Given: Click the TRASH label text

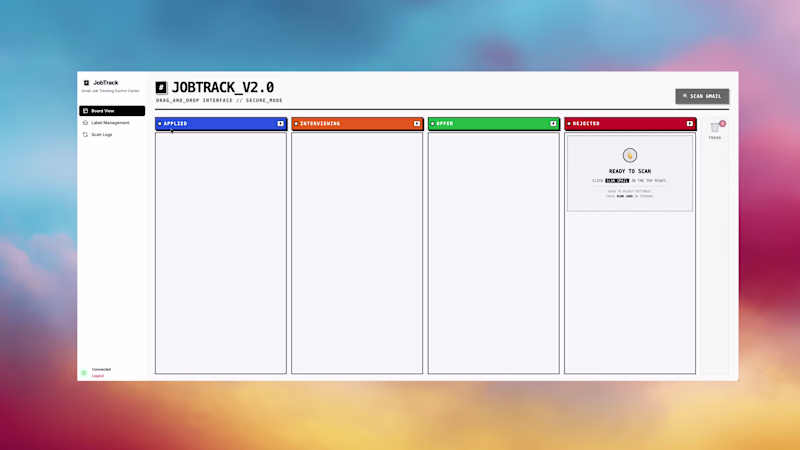Looking at the screenshot, I should point(714,138).
